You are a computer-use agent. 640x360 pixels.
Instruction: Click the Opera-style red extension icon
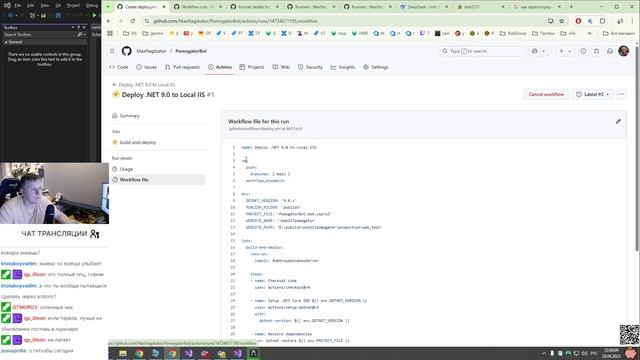pyautogui.click(x=578, y=21)
